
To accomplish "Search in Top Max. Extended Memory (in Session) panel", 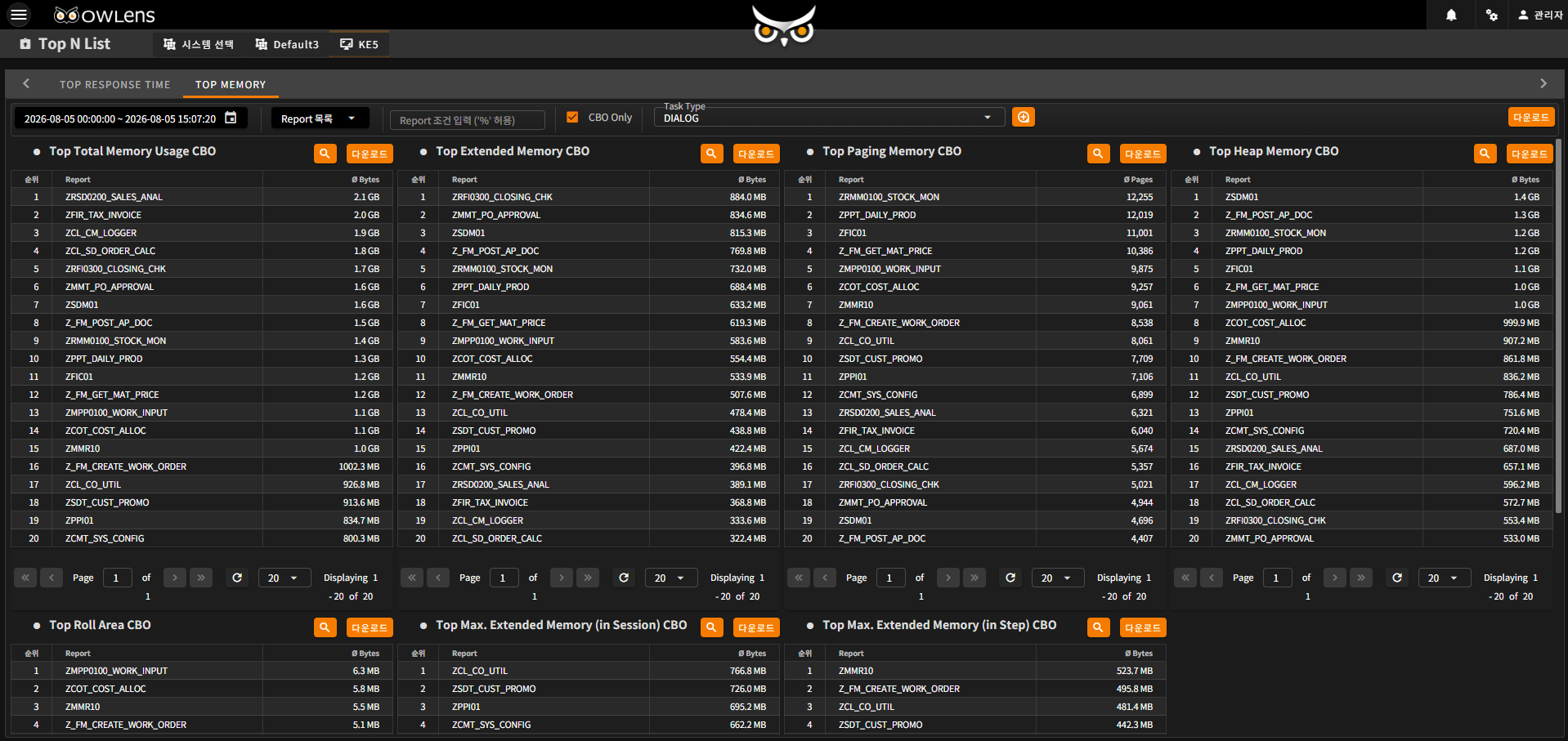I will click(712, 627).
